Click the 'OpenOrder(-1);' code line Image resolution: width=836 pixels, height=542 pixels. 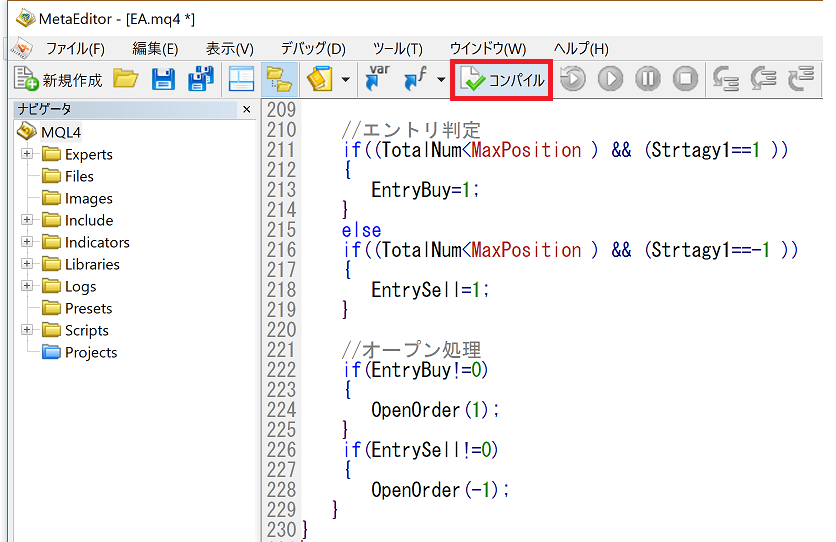pyautogui.click(x=440, y=490)
